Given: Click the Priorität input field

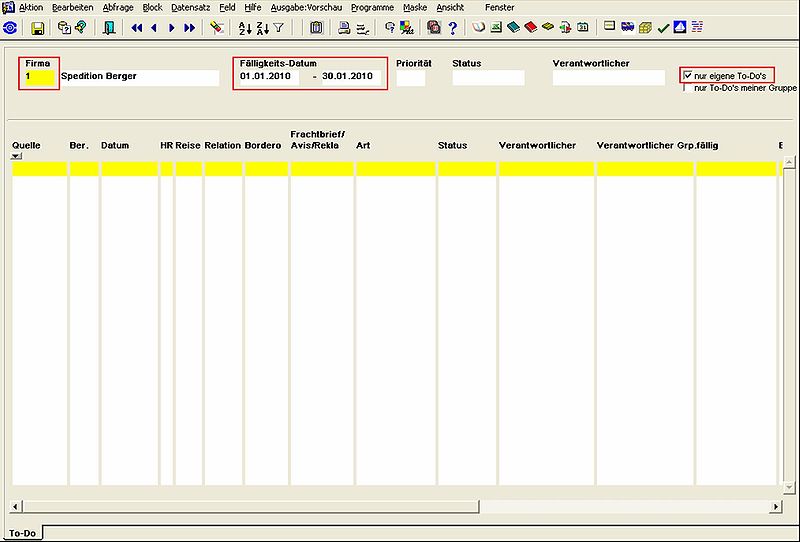Looking at the screenshot, I should (x=411, y=78).
